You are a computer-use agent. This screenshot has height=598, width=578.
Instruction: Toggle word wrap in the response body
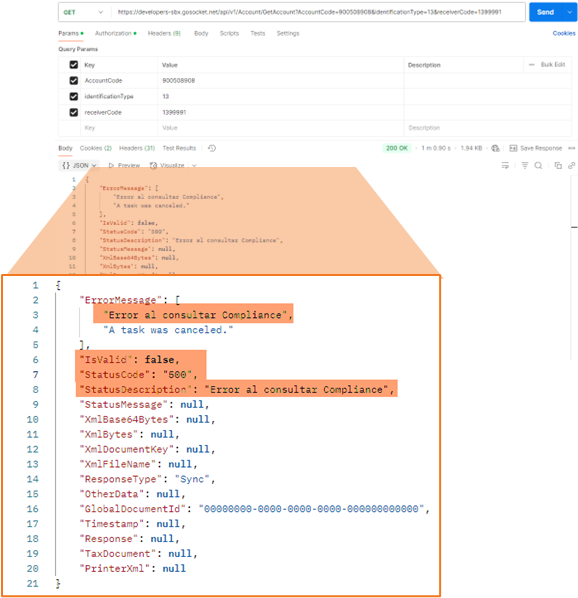pos(505,166)
